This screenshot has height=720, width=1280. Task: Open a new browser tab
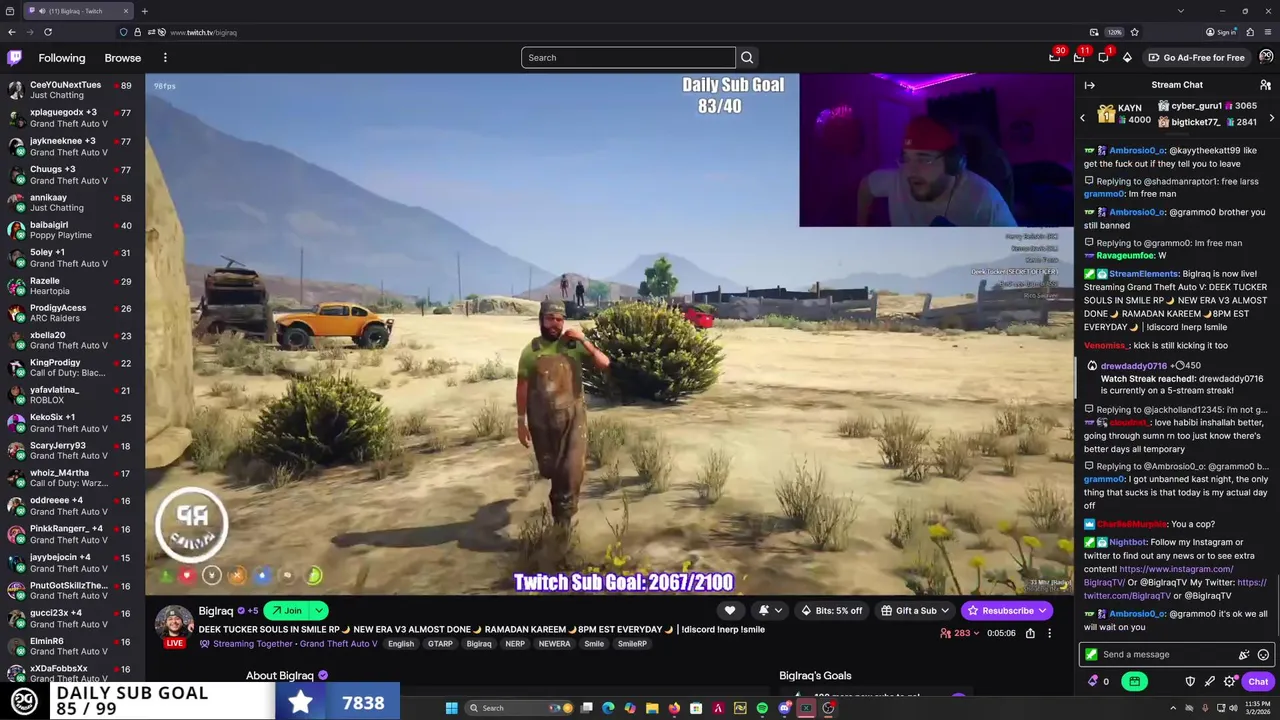pos(144,11)
